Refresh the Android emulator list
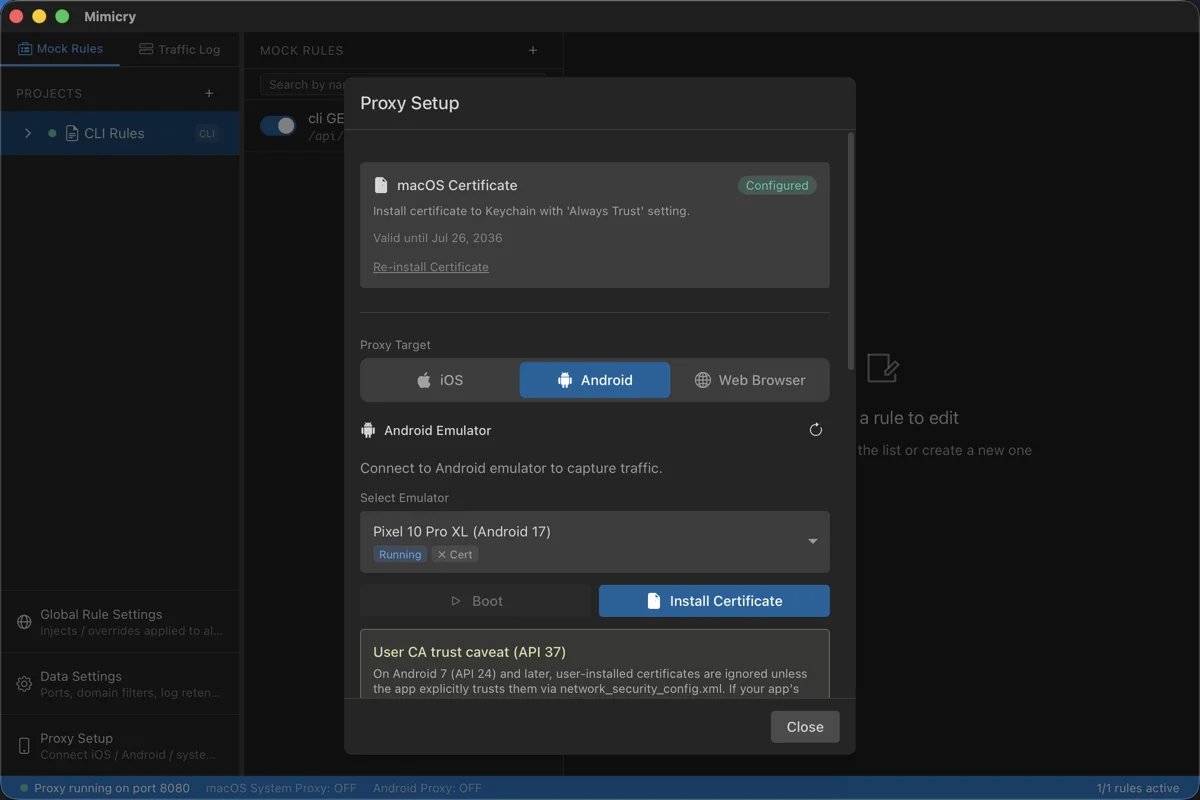Screen dimensions: 1200x800 click(816, 430)
